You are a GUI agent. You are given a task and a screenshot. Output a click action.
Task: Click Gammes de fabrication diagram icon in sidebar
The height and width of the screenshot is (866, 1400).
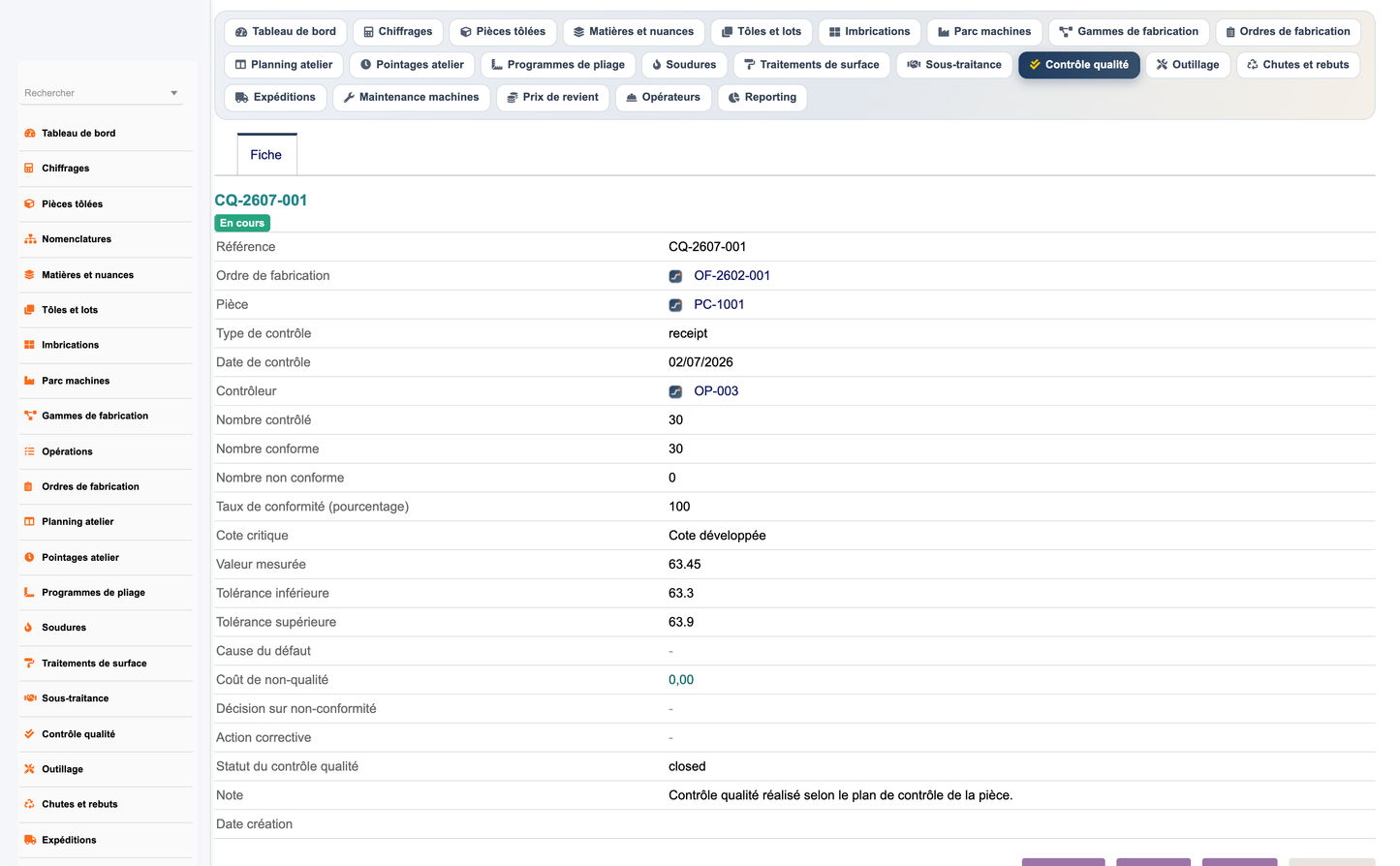pos(29,416)
